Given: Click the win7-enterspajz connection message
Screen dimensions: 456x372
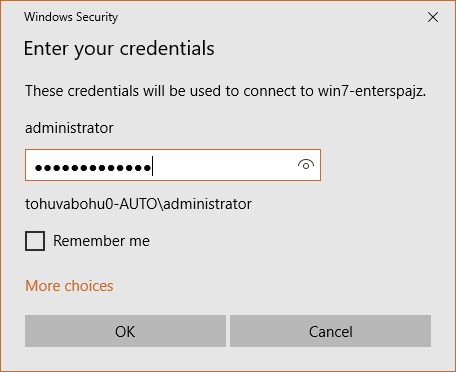Looking at the screenshot, I should (x=226, y=91).
